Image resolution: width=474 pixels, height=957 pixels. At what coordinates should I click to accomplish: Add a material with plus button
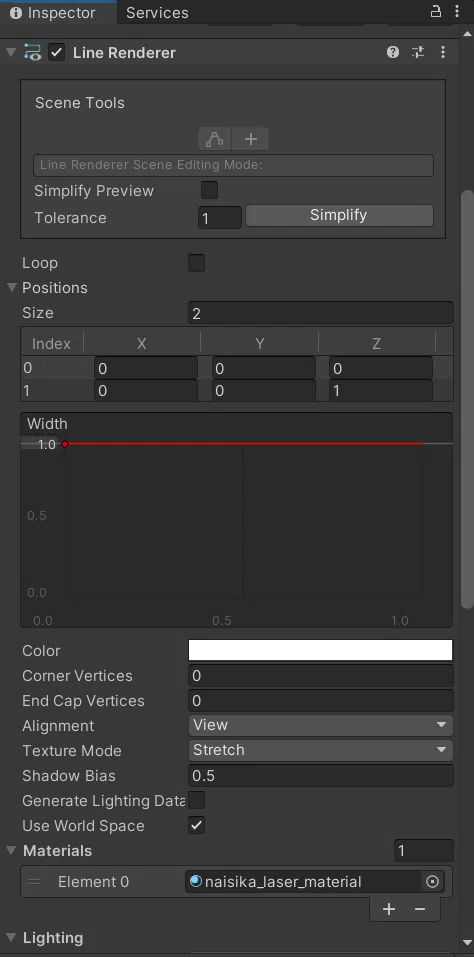coord(389,909)
